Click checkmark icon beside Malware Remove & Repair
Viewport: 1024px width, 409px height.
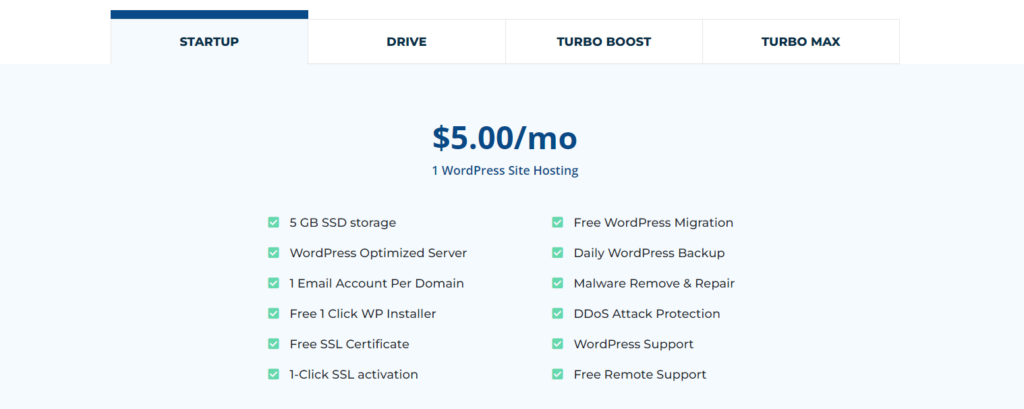[557, 283]
